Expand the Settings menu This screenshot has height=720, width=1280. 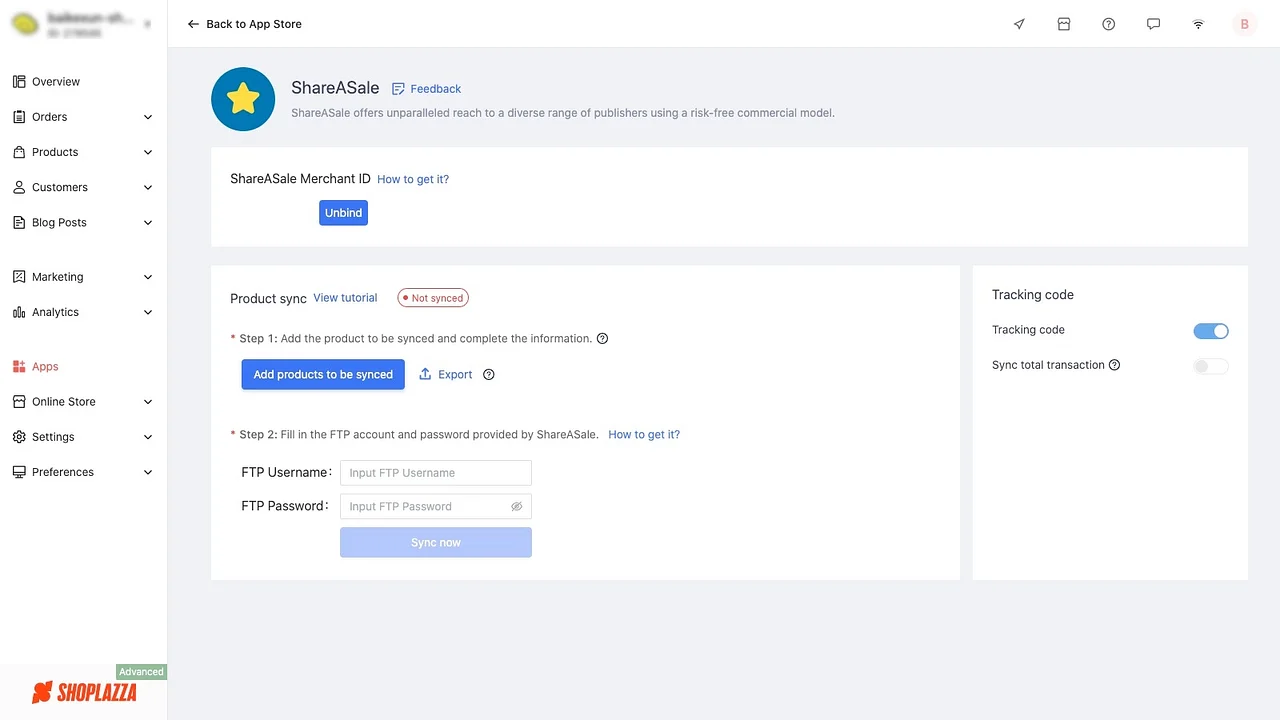click(148, 437)
